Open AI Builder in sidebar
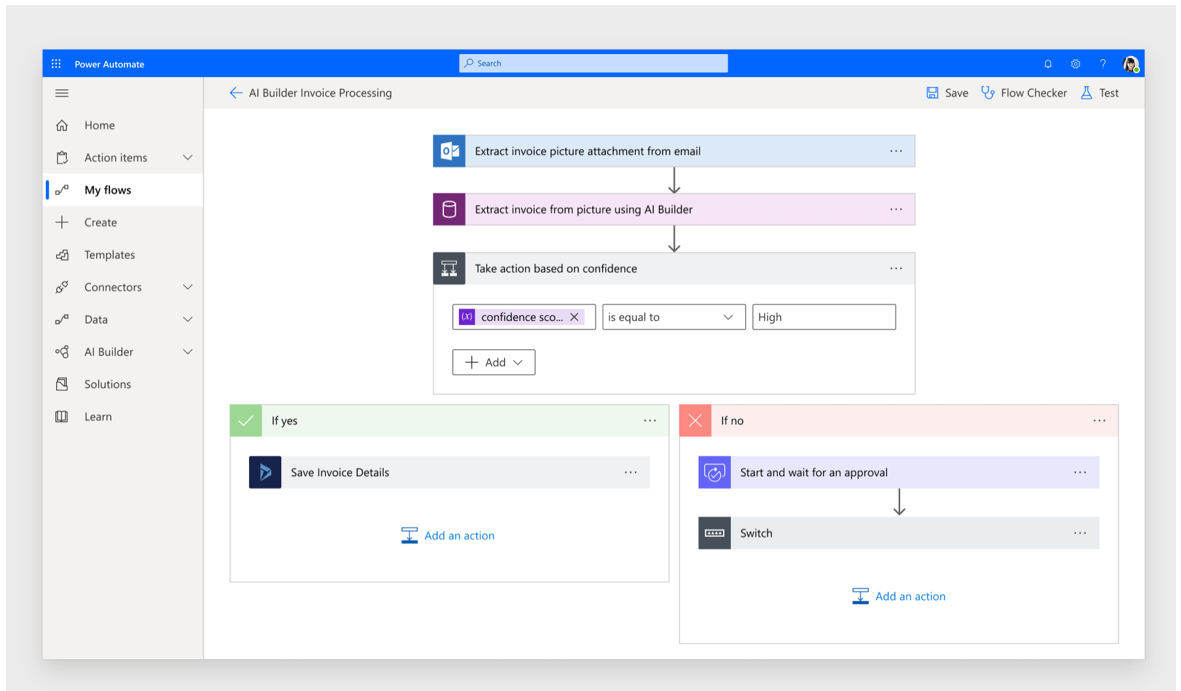The image size is (1181, 691). (108, 352)
